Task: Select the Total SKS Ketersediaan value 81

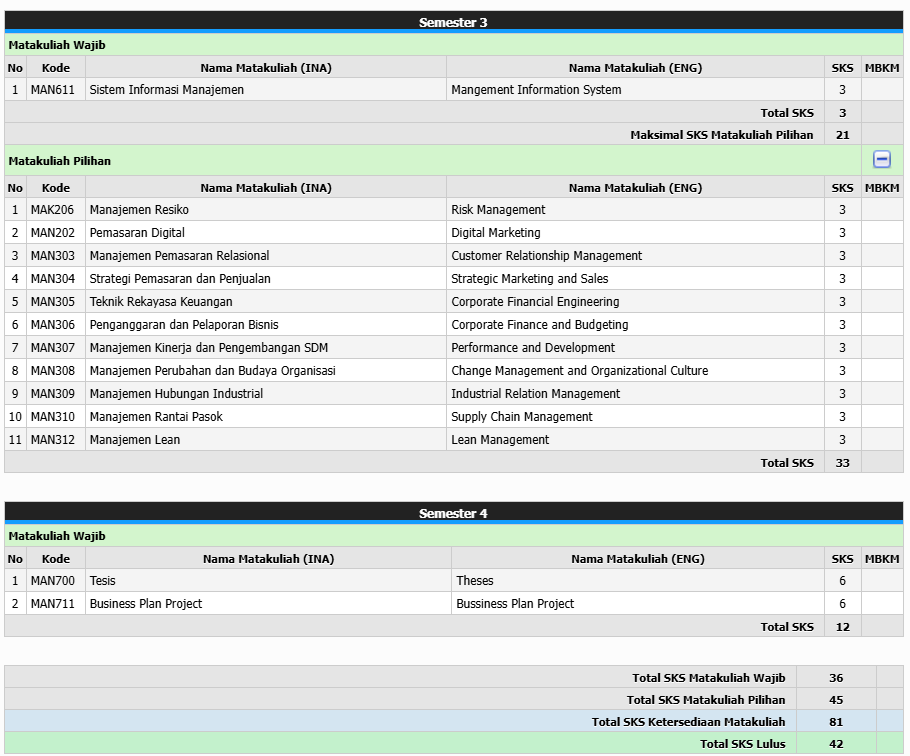Action: [x=836, y=722]
